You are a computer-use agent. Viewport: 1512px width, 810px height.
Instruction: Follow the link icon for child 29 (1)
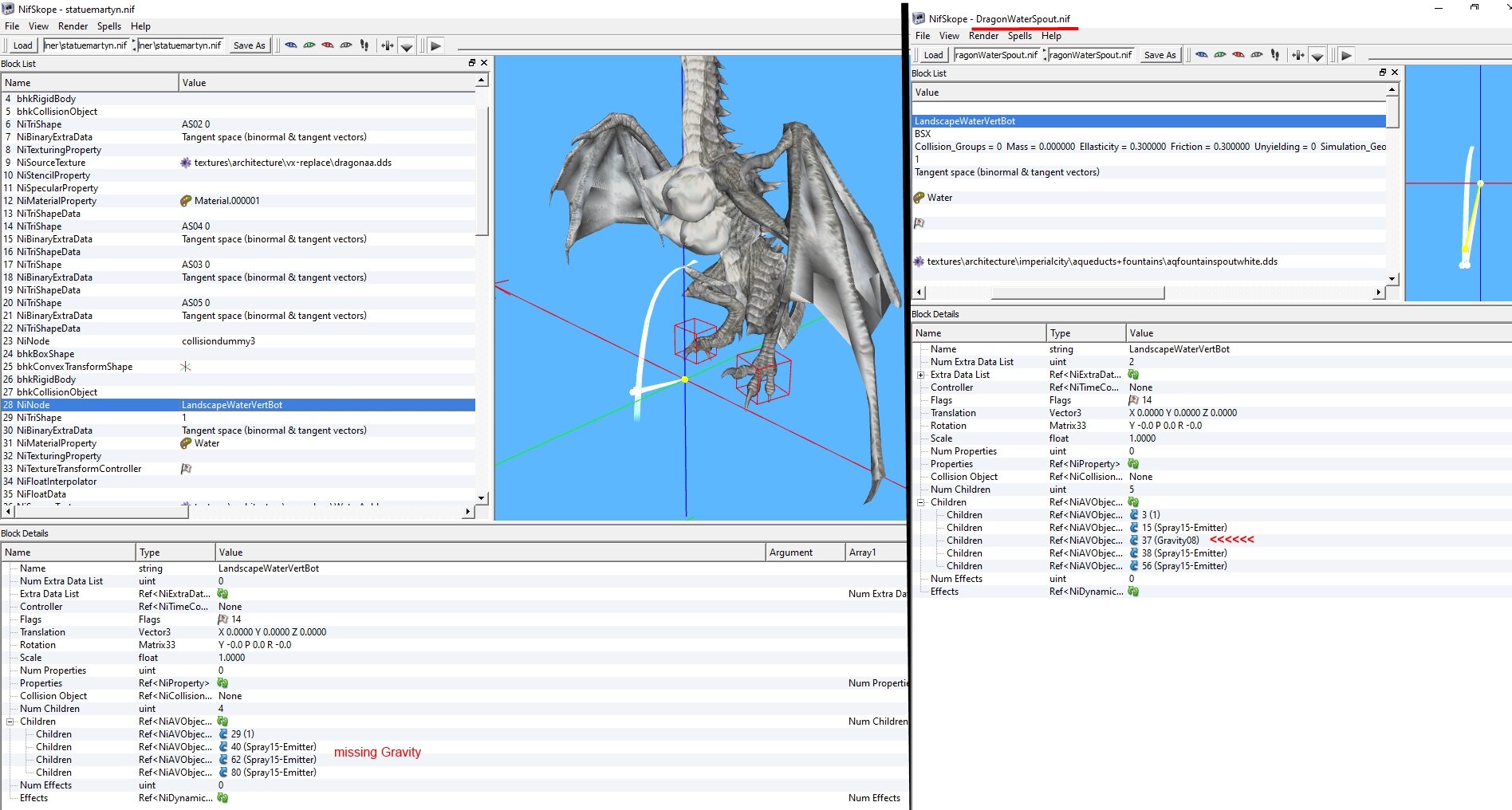pos(223,734)
